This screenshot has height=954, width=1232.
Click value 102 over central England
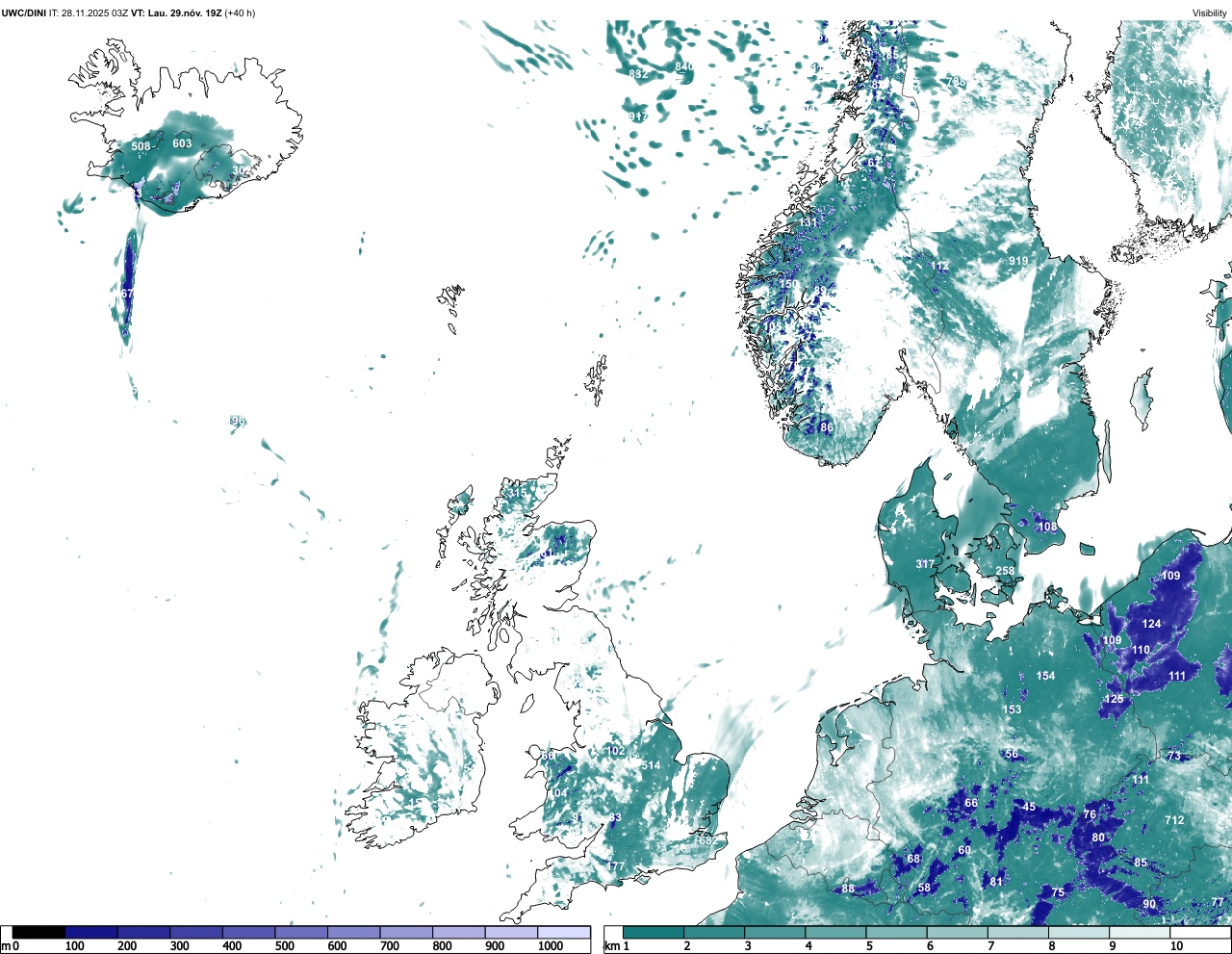pyautogui.click(x=615, y=751)
